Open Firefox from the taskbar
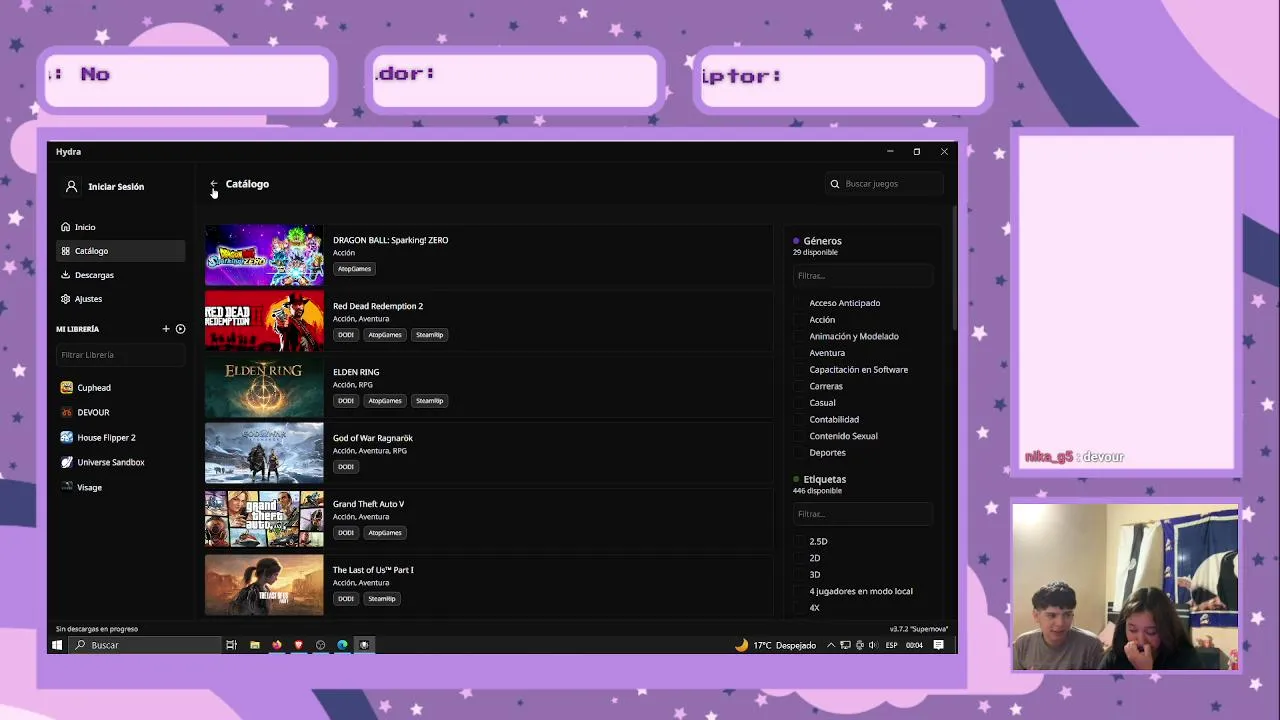 tap(277, 645)
